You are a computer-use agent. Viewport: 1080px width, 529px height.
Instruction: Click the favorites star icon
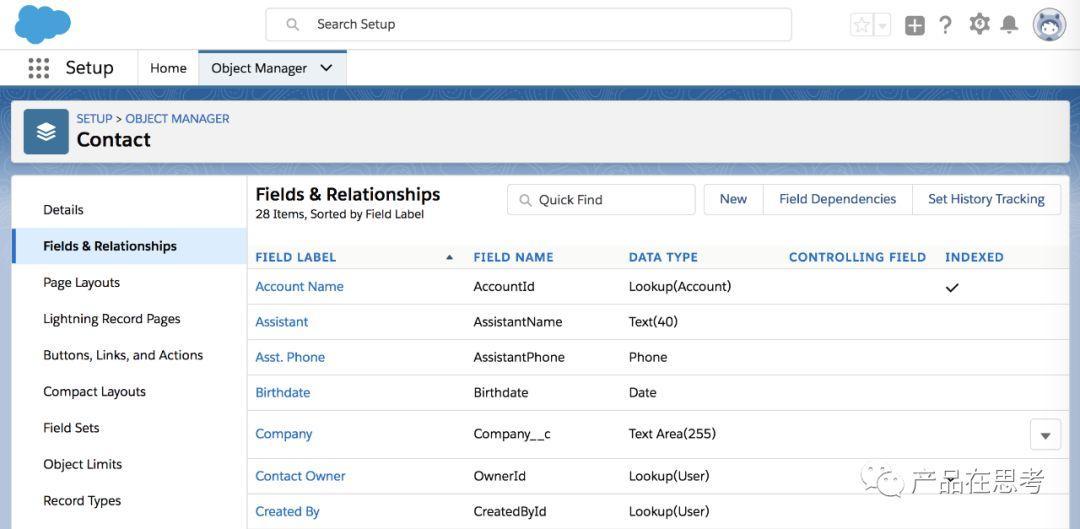coord(862,25)
